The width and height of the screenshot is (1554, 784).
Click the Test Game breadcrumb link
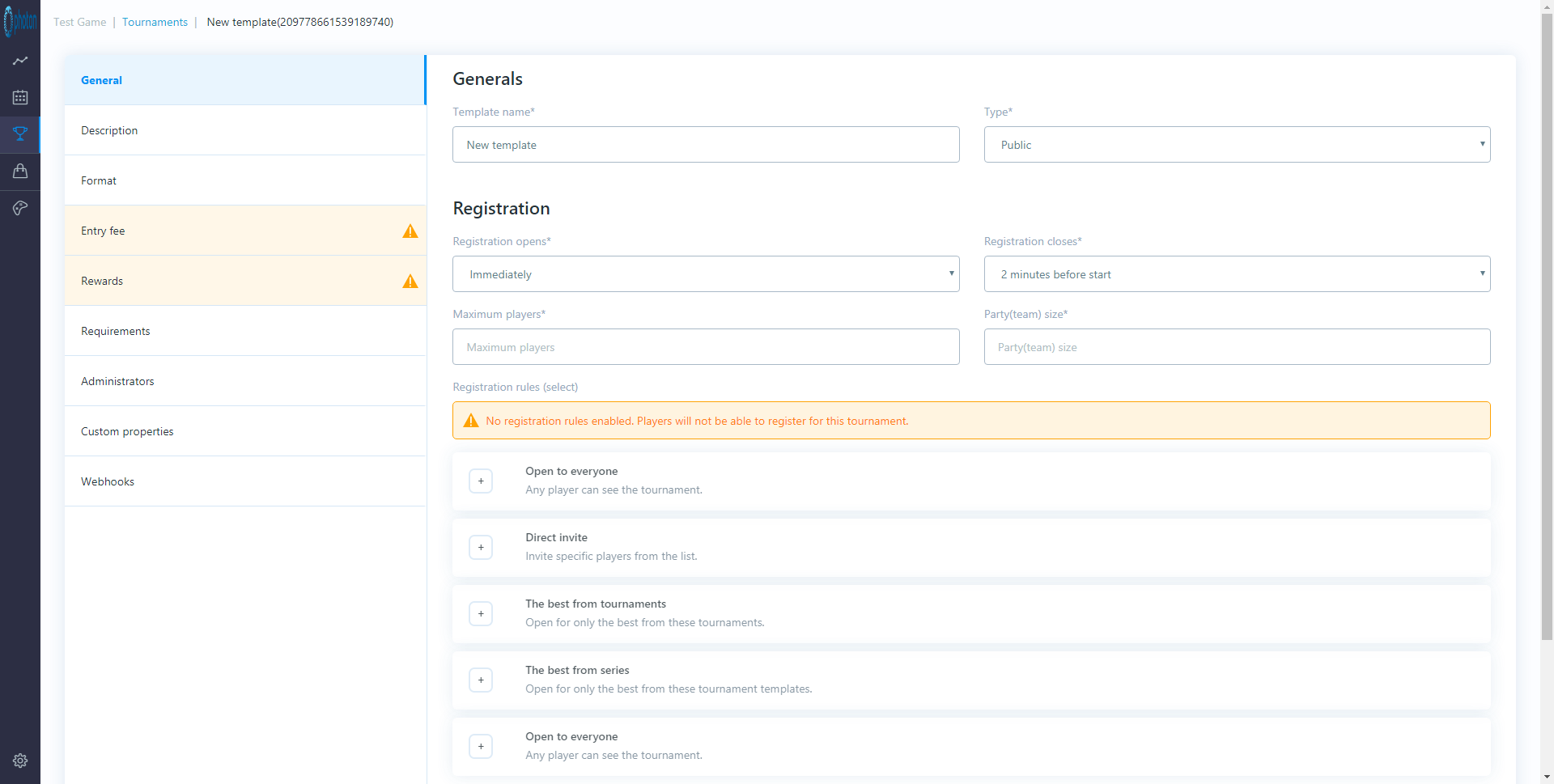pyautogui.click(x=79, y=23)
